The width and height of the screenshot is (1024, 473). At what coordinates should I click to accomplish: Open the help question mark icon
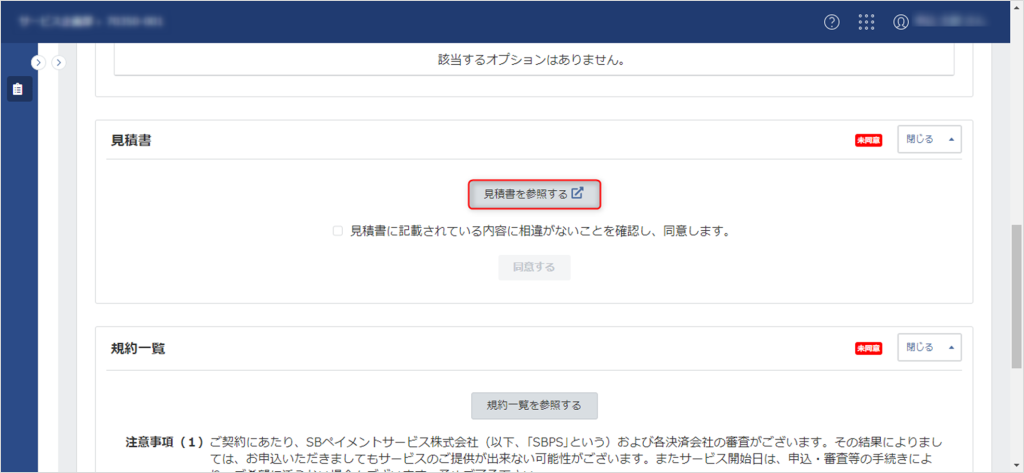coord(831,22)
